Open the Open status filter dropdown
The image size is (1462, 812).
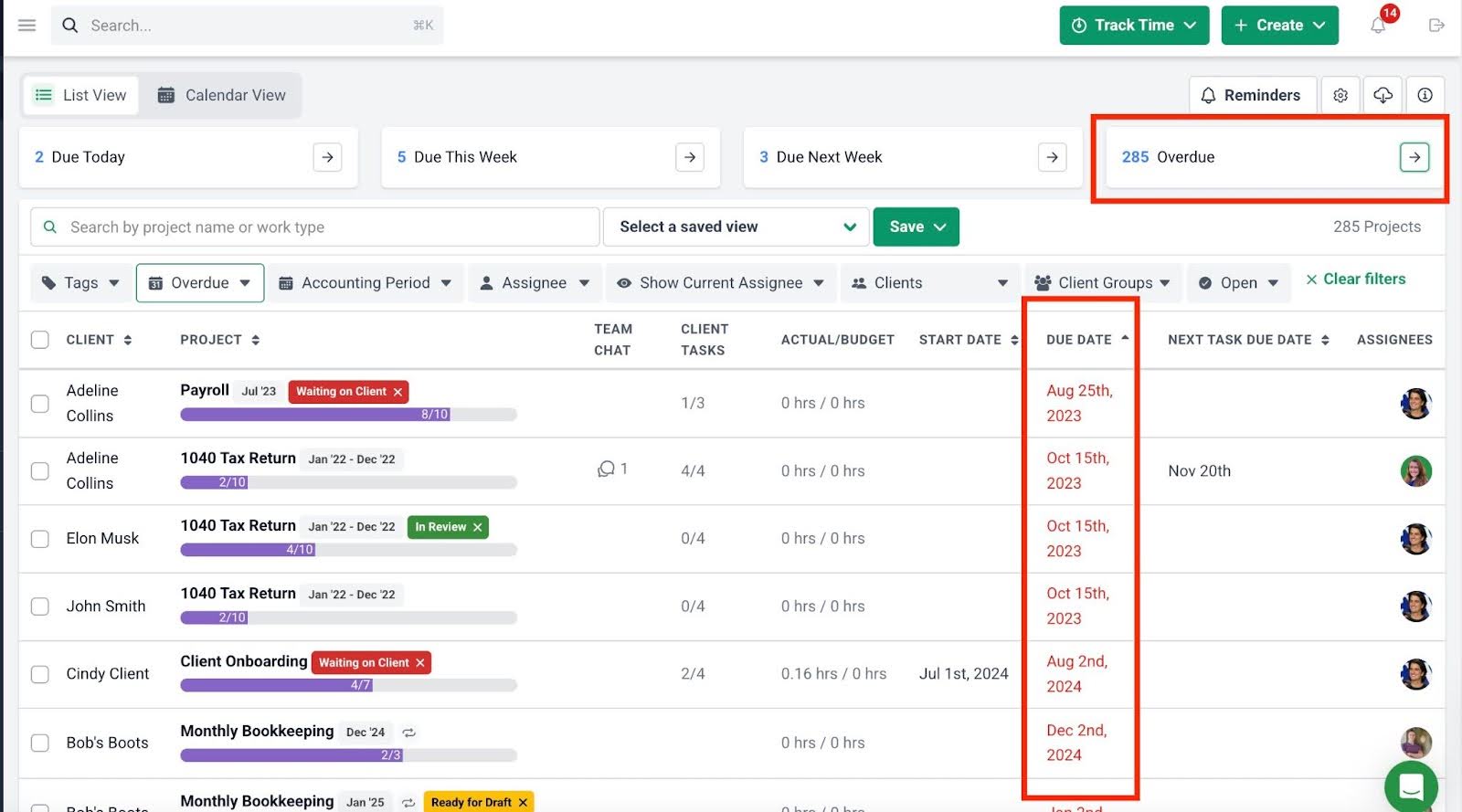[x=1239, y=283]
